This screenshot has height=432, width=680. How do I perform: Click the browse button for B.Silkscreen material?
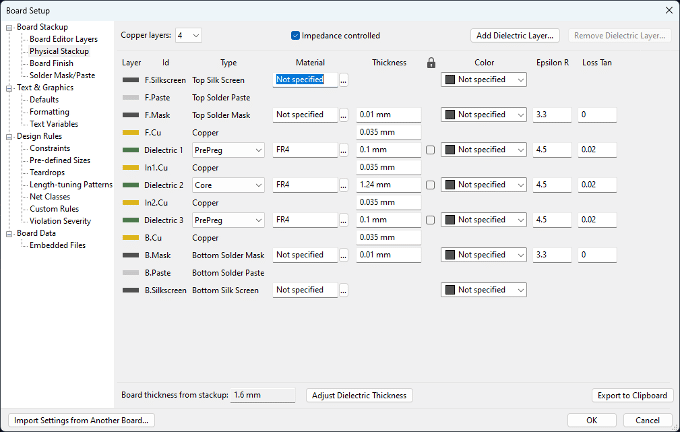click(x=344, y=290)
